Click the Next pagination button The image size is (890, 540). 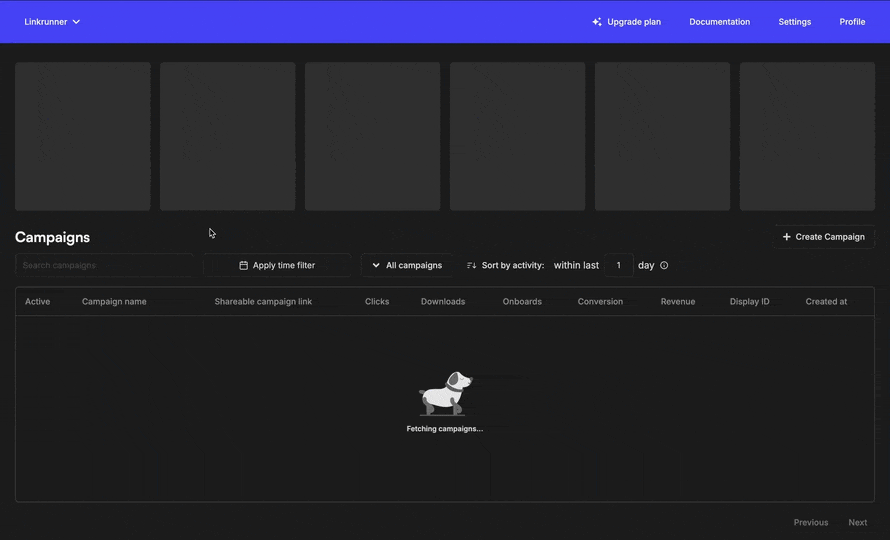[x=857, y=522]
